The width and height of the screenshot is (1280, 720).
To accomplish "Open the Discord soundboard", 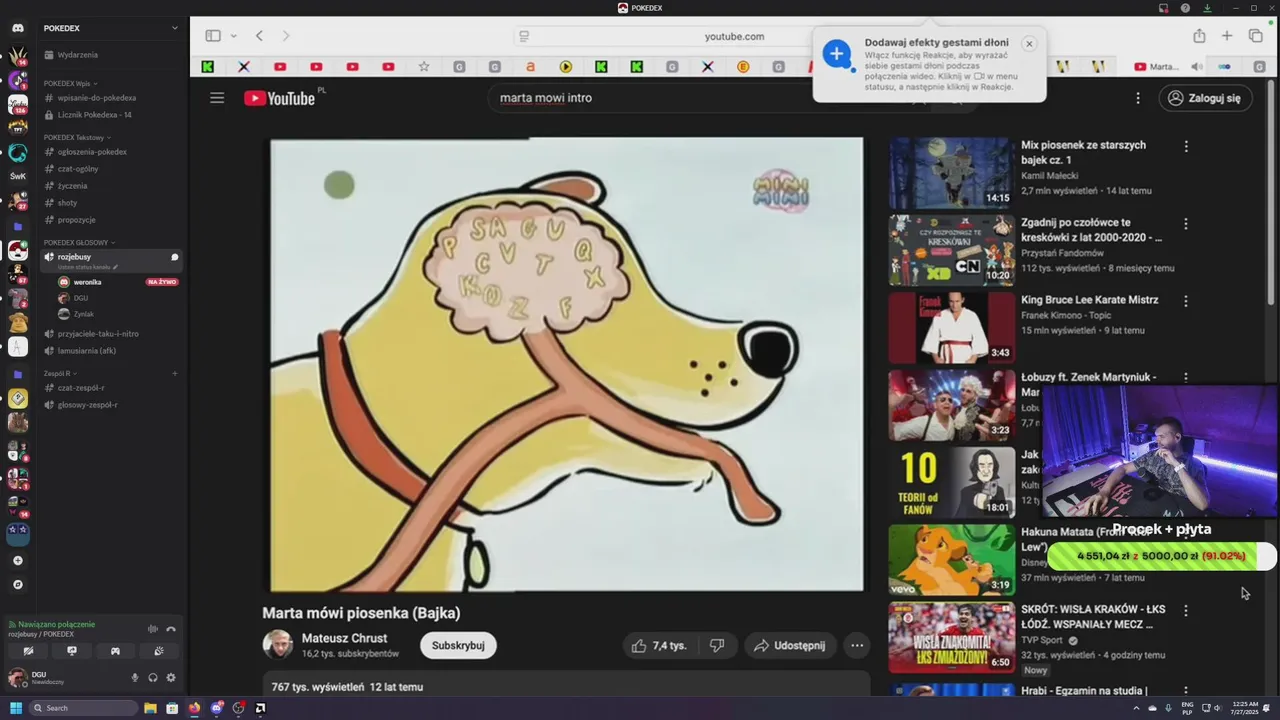I will point(159,651).
